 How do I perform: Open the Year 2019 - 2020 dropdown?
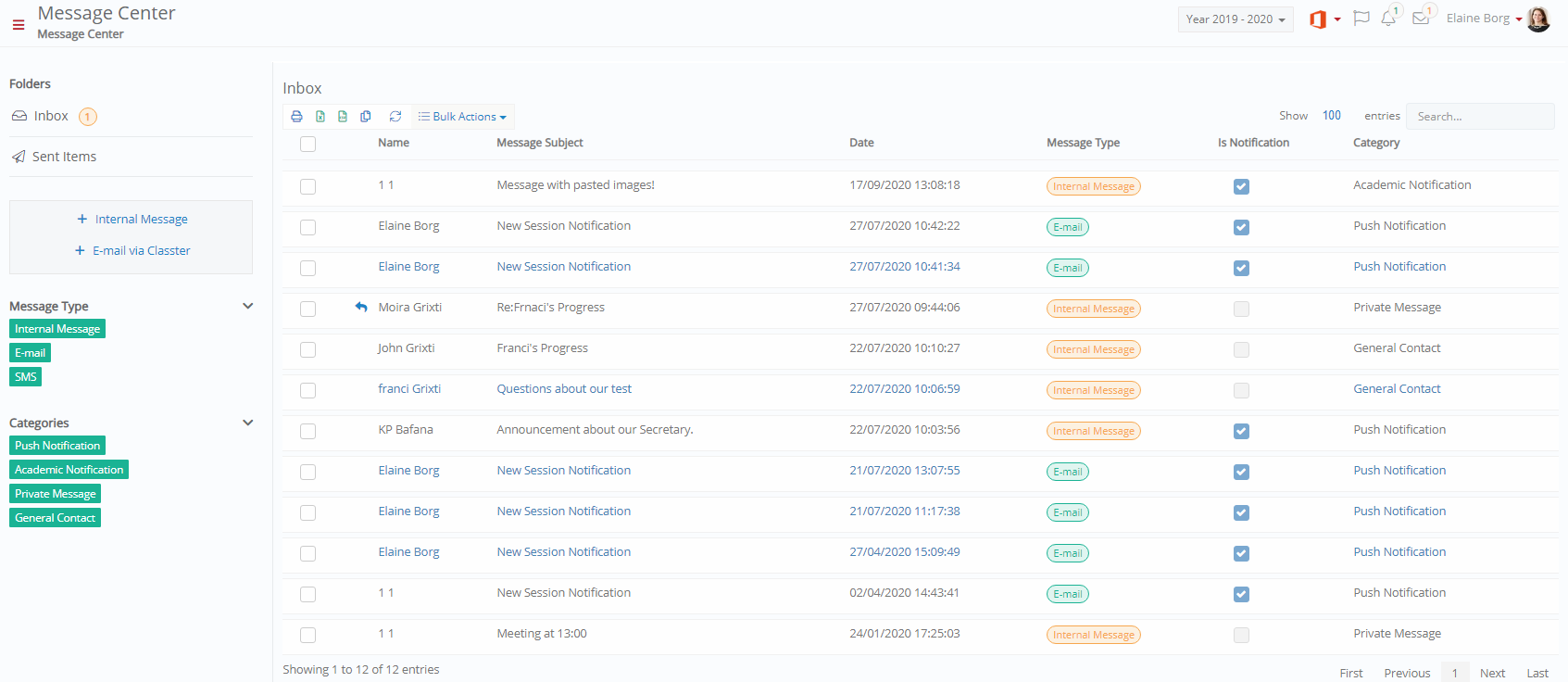[x=1236, y=19]
